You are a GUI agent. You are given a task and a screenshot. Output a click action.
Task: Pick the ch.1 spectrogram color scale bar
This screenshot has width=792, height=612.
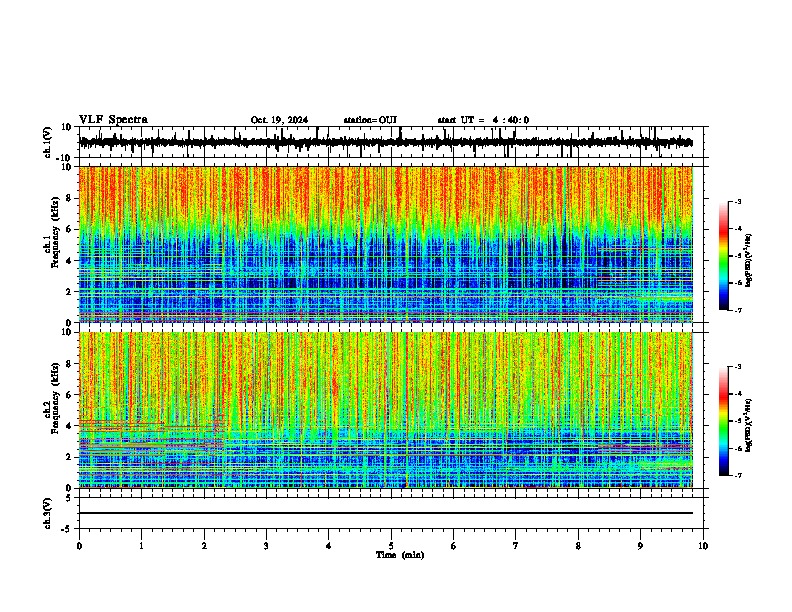(x=724, y=256)
